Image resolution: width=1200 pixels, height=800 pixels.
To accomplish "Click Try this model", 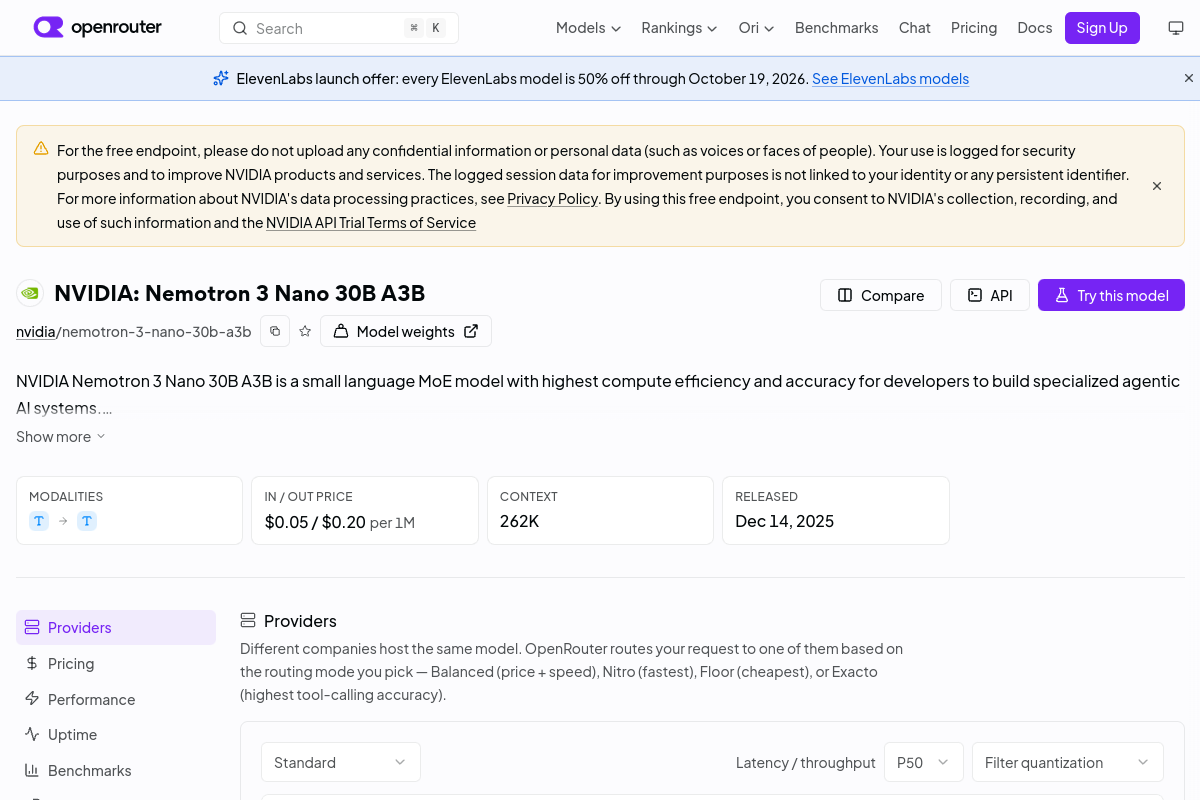I will coord(1111,295).
